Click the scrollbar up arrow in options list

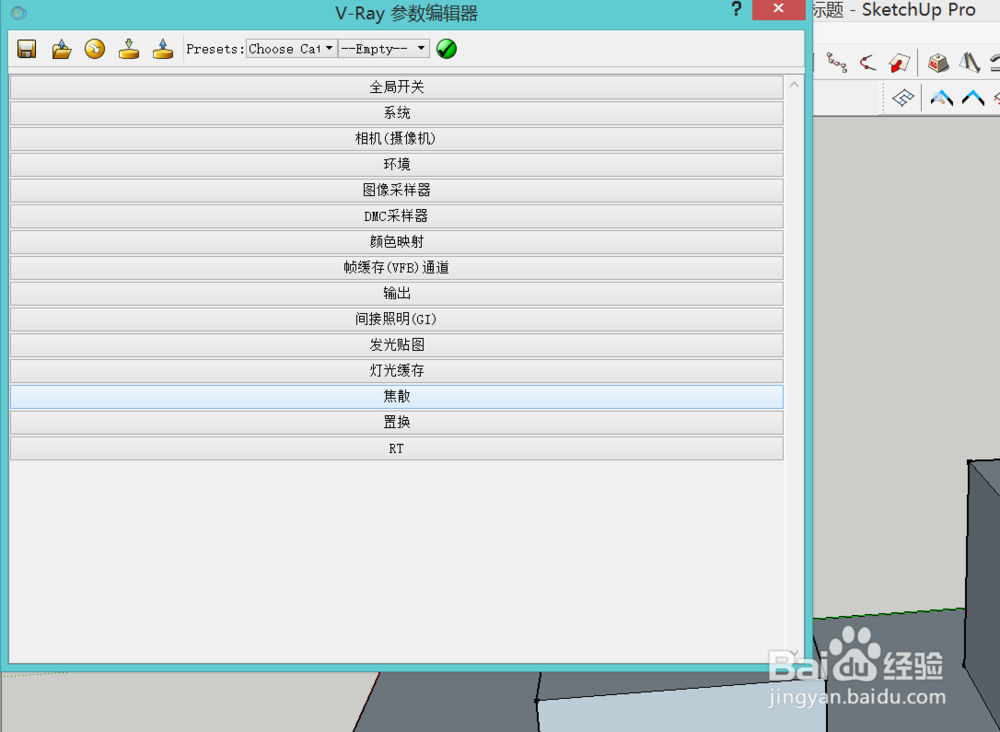[794, 84]
